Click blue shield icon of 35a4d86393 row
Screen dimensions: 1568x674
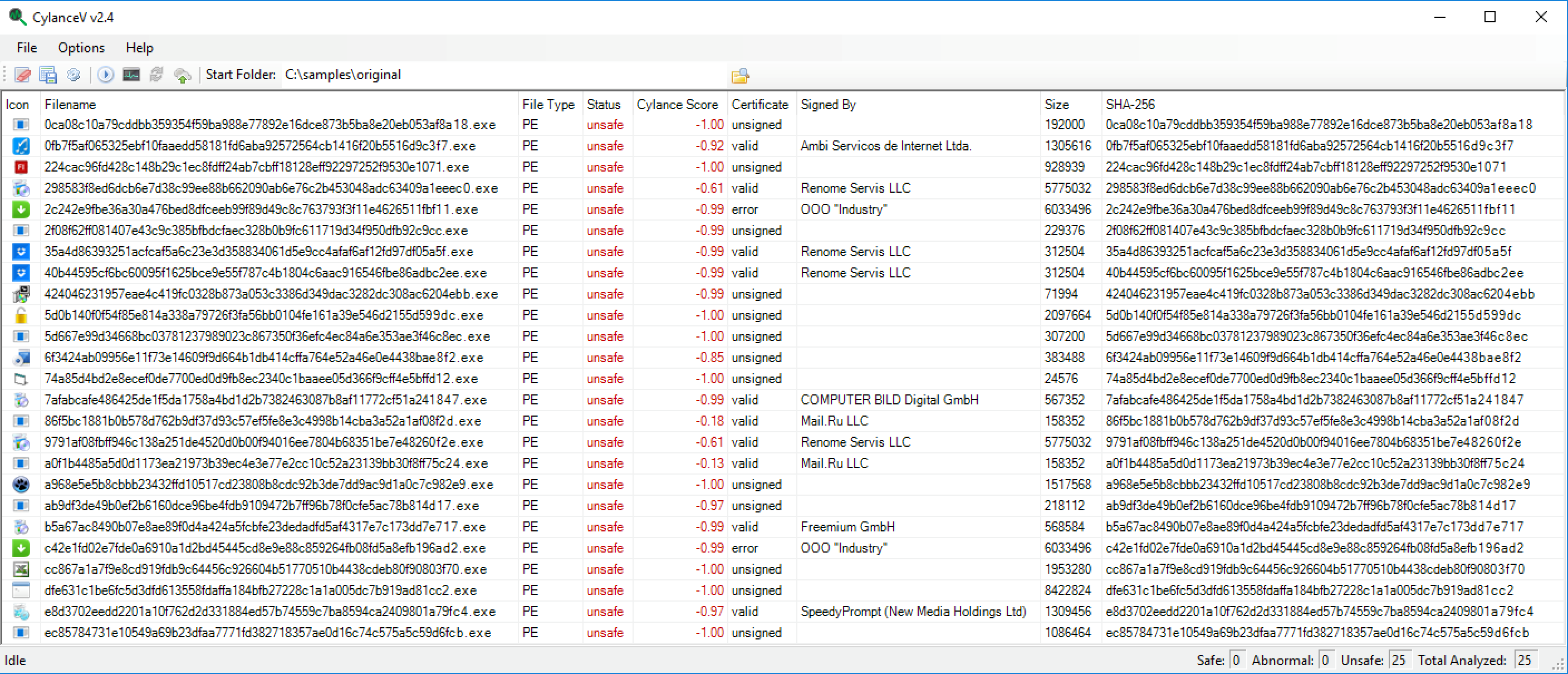tap(21, 251)
